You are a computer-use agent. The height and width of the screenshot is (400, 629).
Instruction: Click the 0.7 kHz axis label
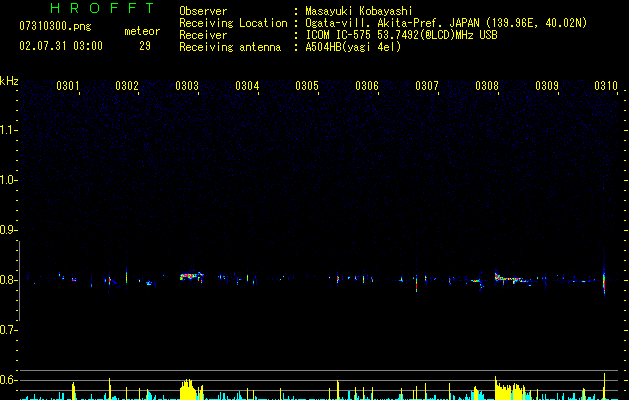point(8,330)
